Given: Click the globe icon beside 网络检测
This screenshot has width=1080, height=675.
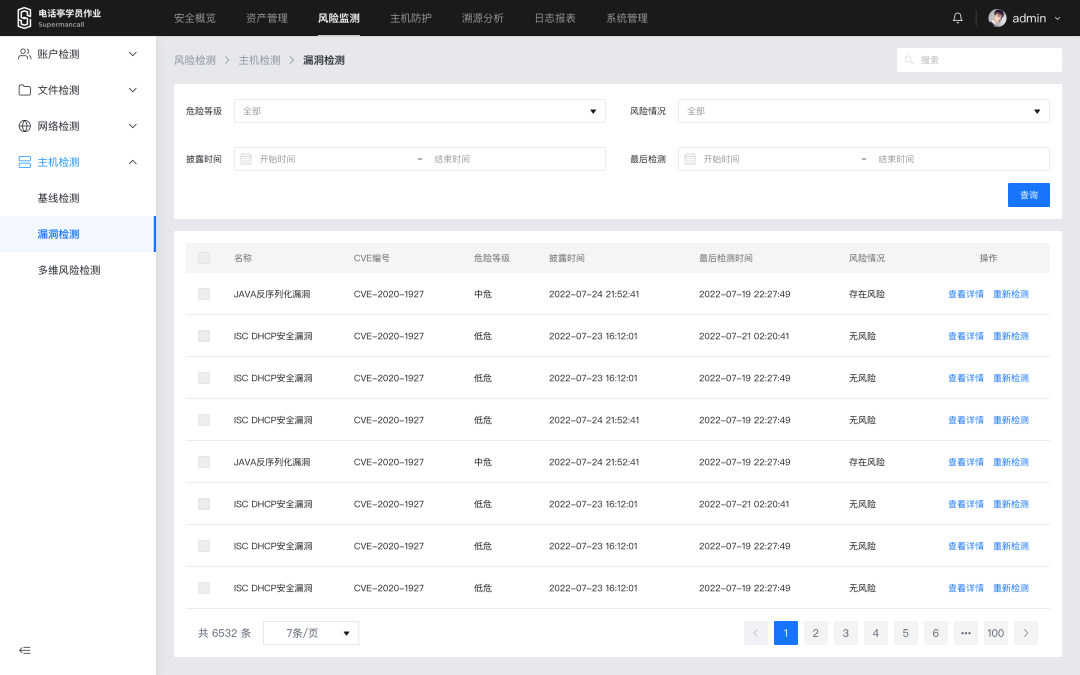Looking at the screenshot, I should pyautogui.click(x=25, y=126).
